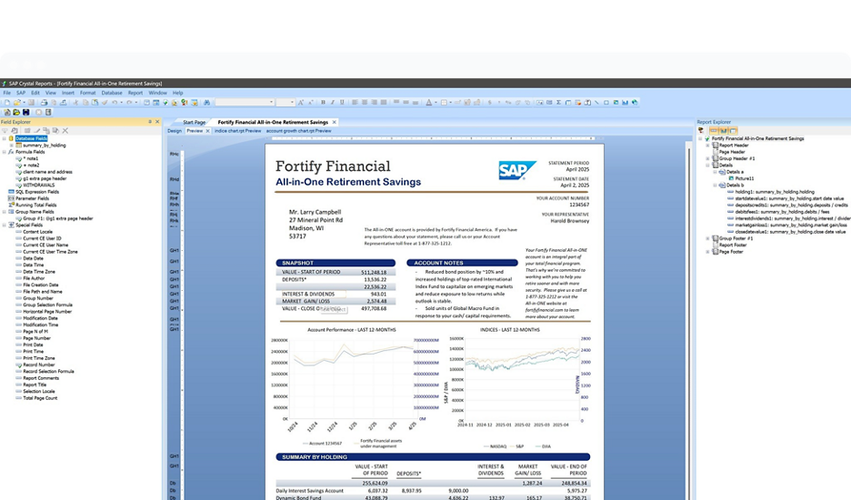Viewport: 851px width, 500px height.
Task: Click the Currency format dollar icon
Action: pyautogui.click(x=490, y=102)
